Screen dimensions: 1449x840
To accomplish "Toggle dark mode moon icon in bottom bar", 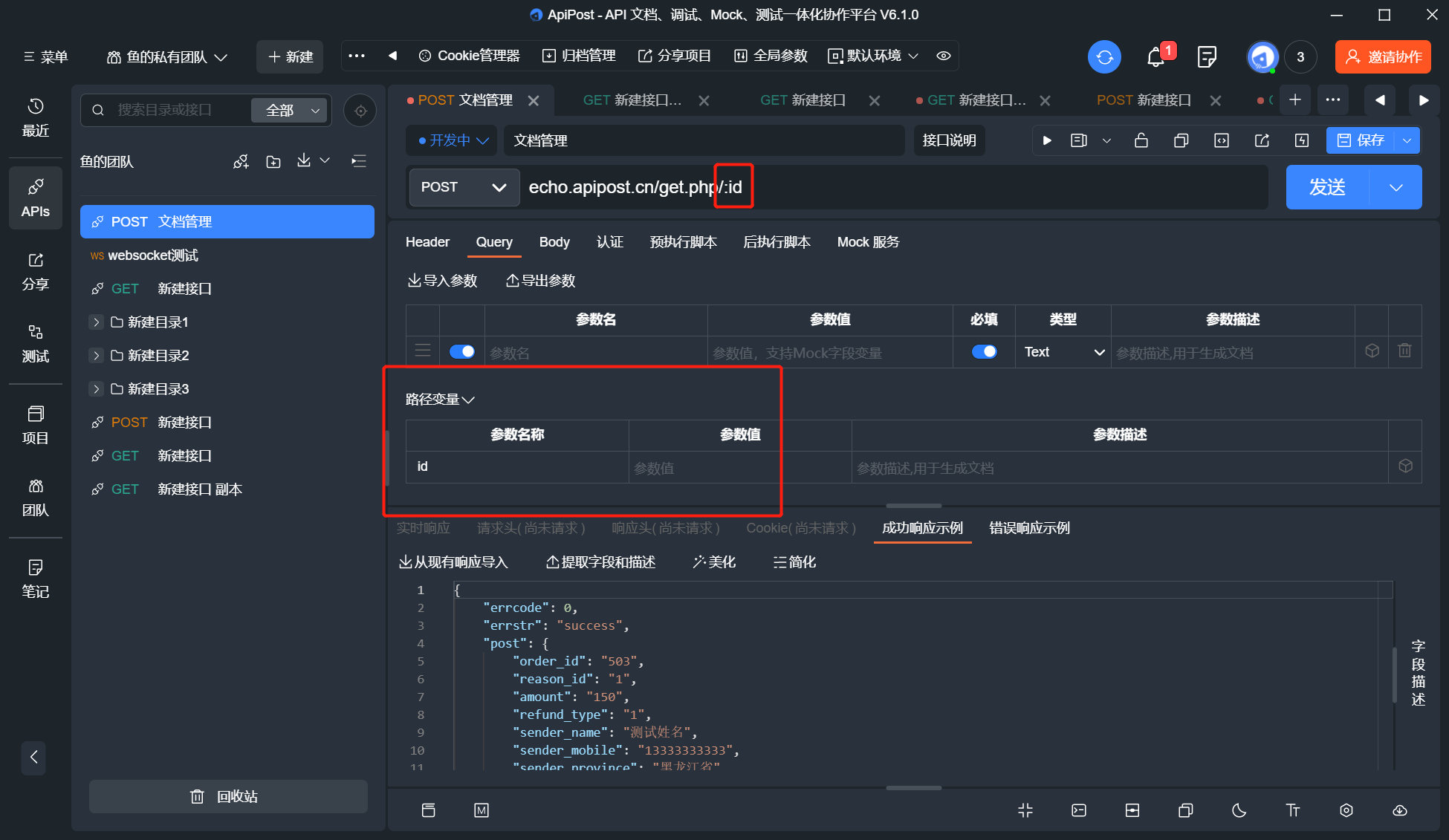I will [1239, 810].
